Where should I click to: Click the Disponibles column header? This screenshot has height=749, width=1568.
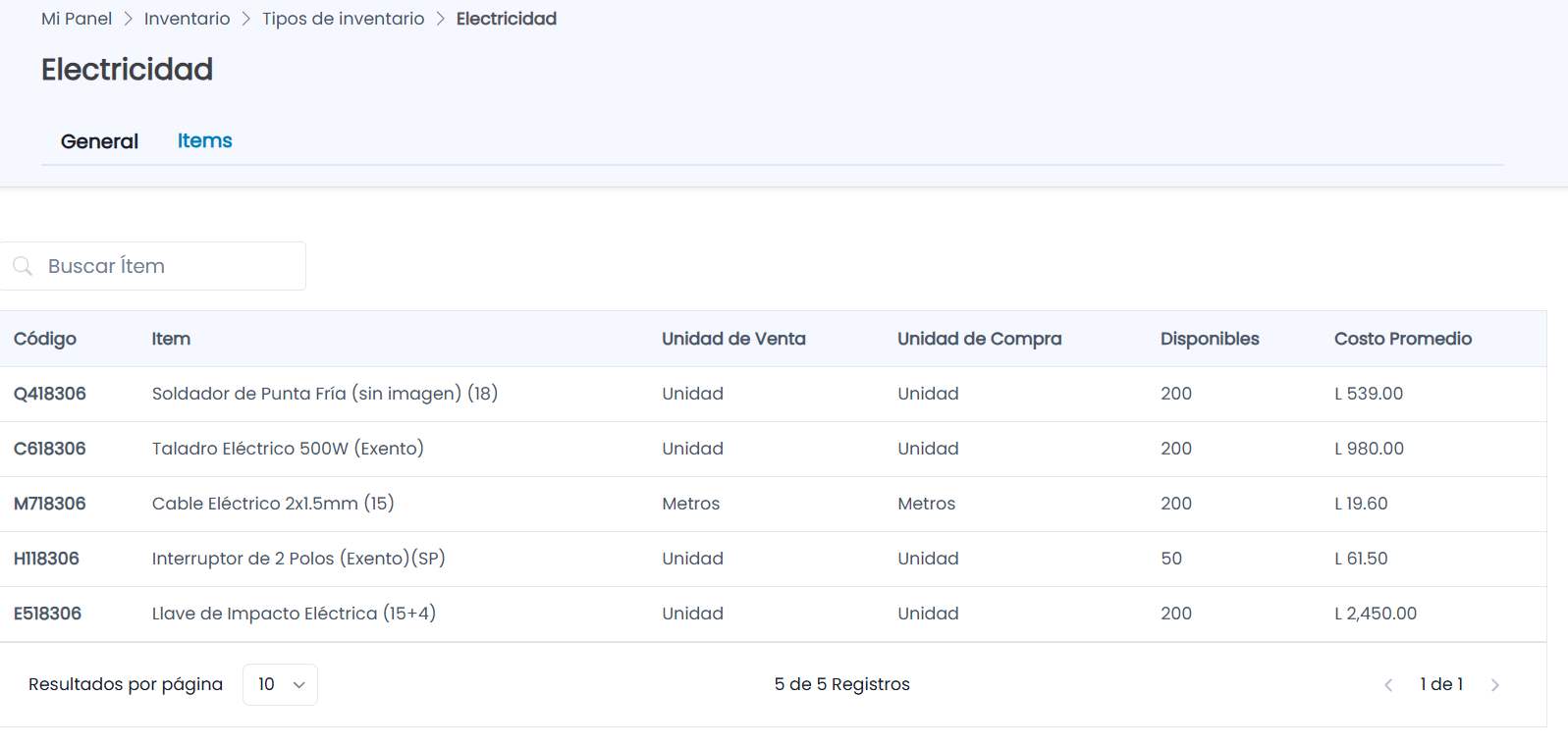[x=1210, y=339]
